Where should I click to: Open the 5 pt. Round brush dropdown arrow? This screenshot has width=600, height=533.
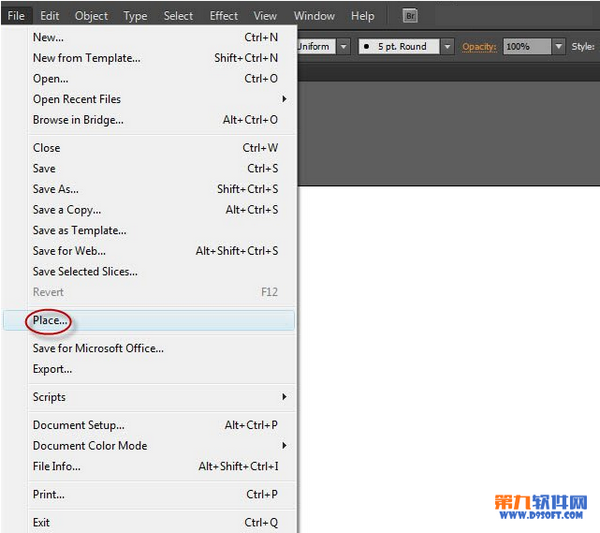pos(447,47)
